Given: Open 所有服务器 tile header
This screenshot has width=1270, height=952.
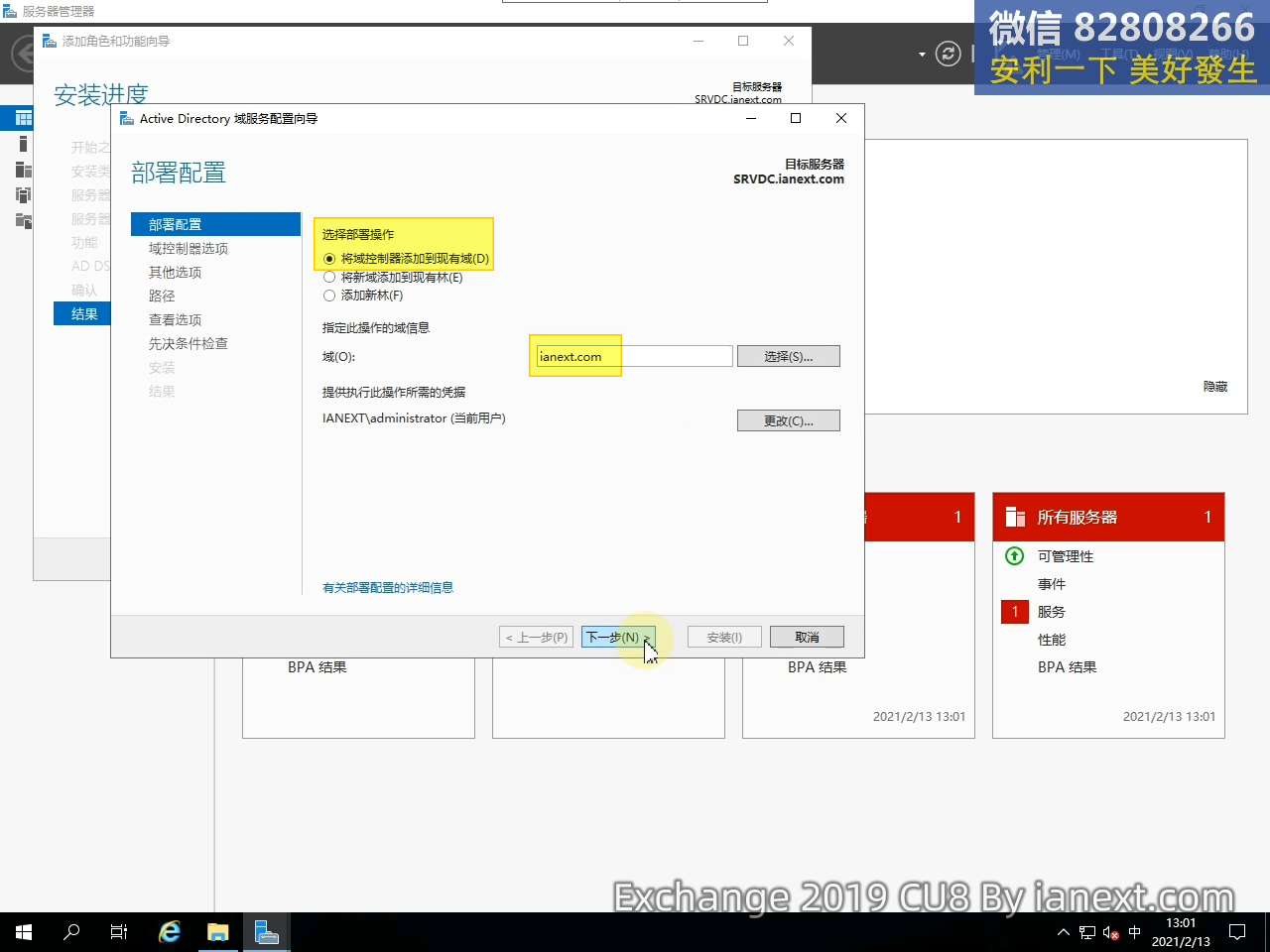Looking at the screenshot, I should tap(1108, 517).
